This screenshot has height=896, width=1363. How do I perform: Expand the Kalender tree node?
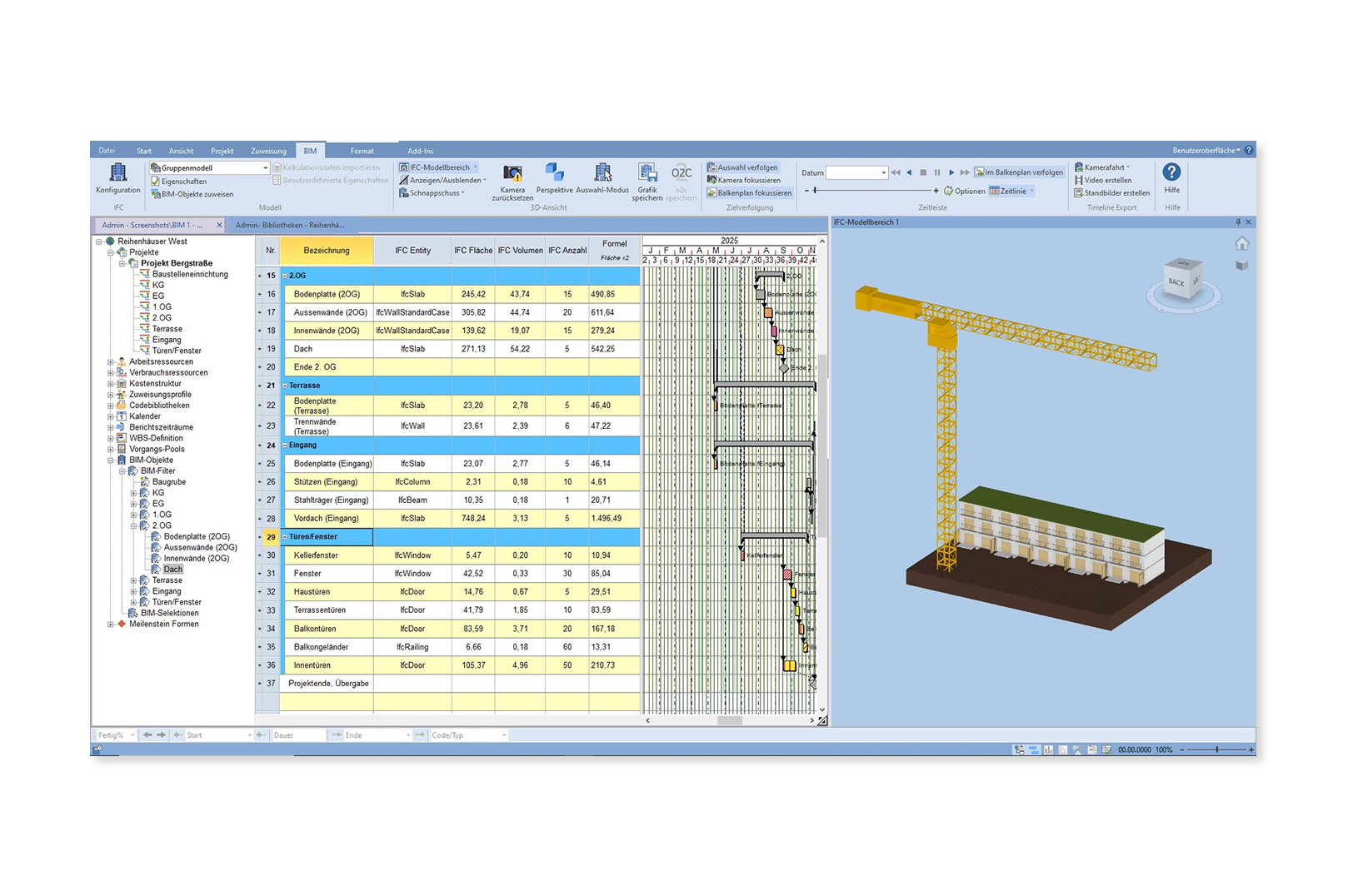111,416
